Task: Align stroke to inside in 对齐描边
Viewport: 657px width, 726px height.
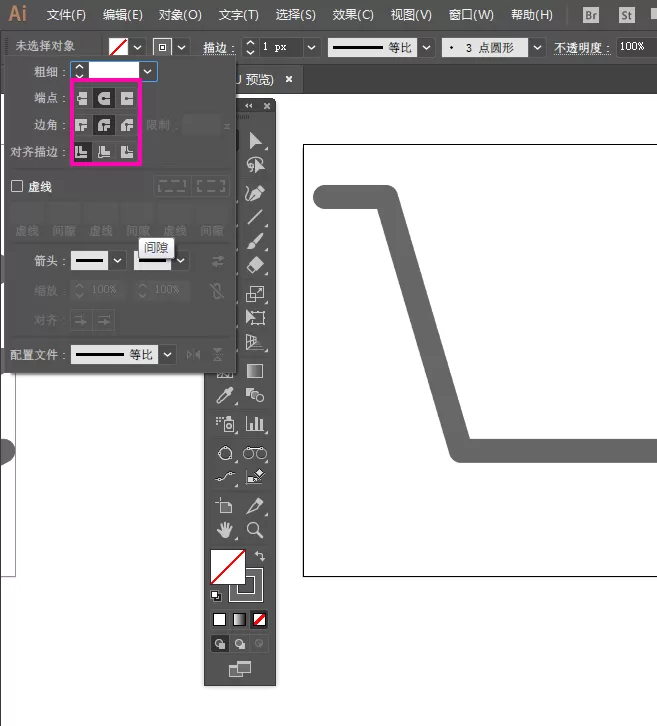Action: (104, 152)
